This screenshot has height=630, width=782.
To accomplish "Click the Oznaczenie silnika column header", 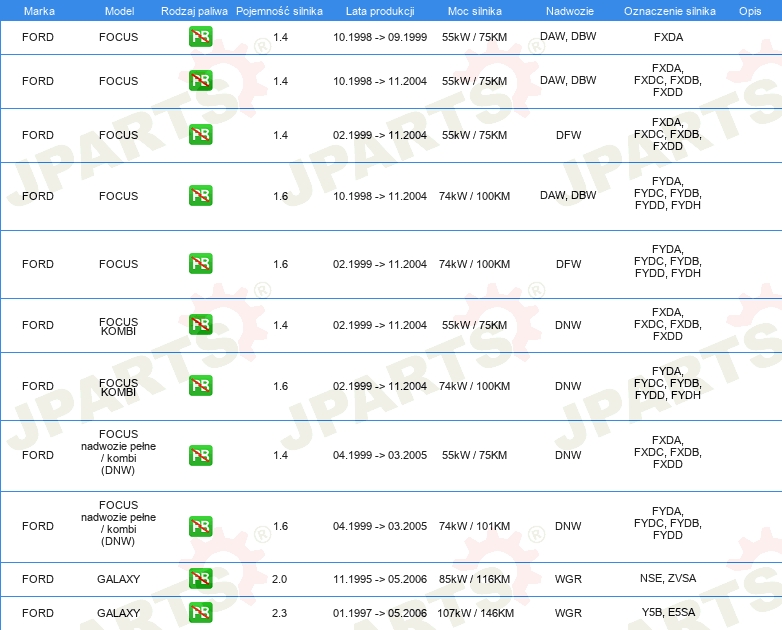I will [670, 11].
